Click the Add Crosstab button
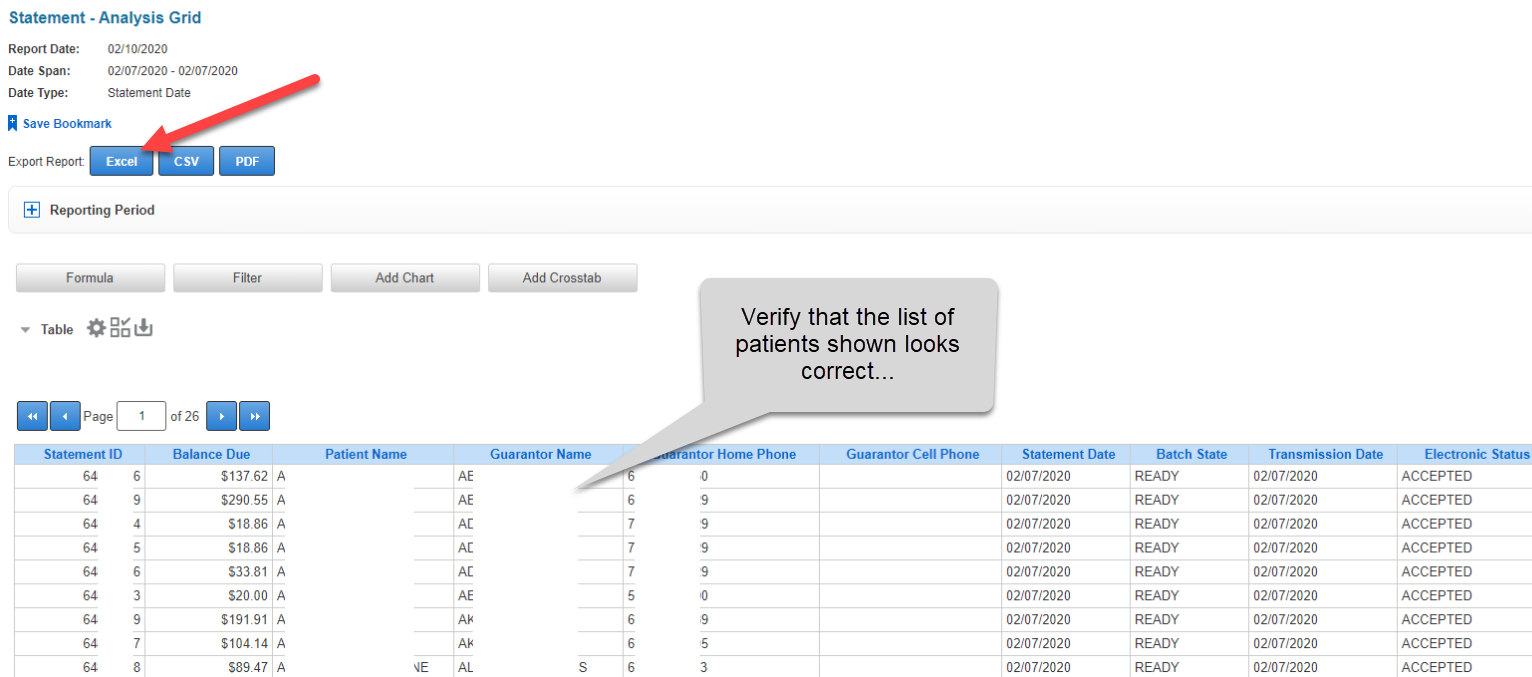The height and width of the screenshot is (677, 1532). (x=562, y=278)
